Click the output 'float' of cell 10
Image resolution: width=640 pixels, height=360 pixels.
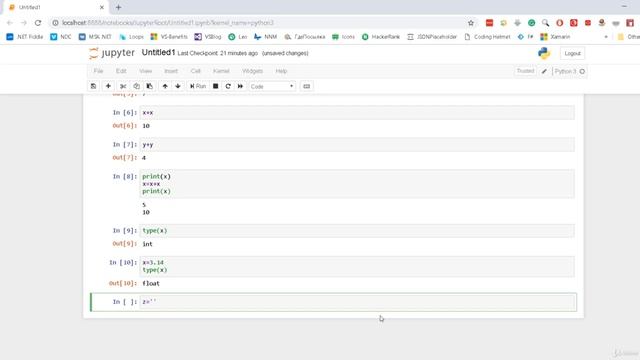[151, 283]
